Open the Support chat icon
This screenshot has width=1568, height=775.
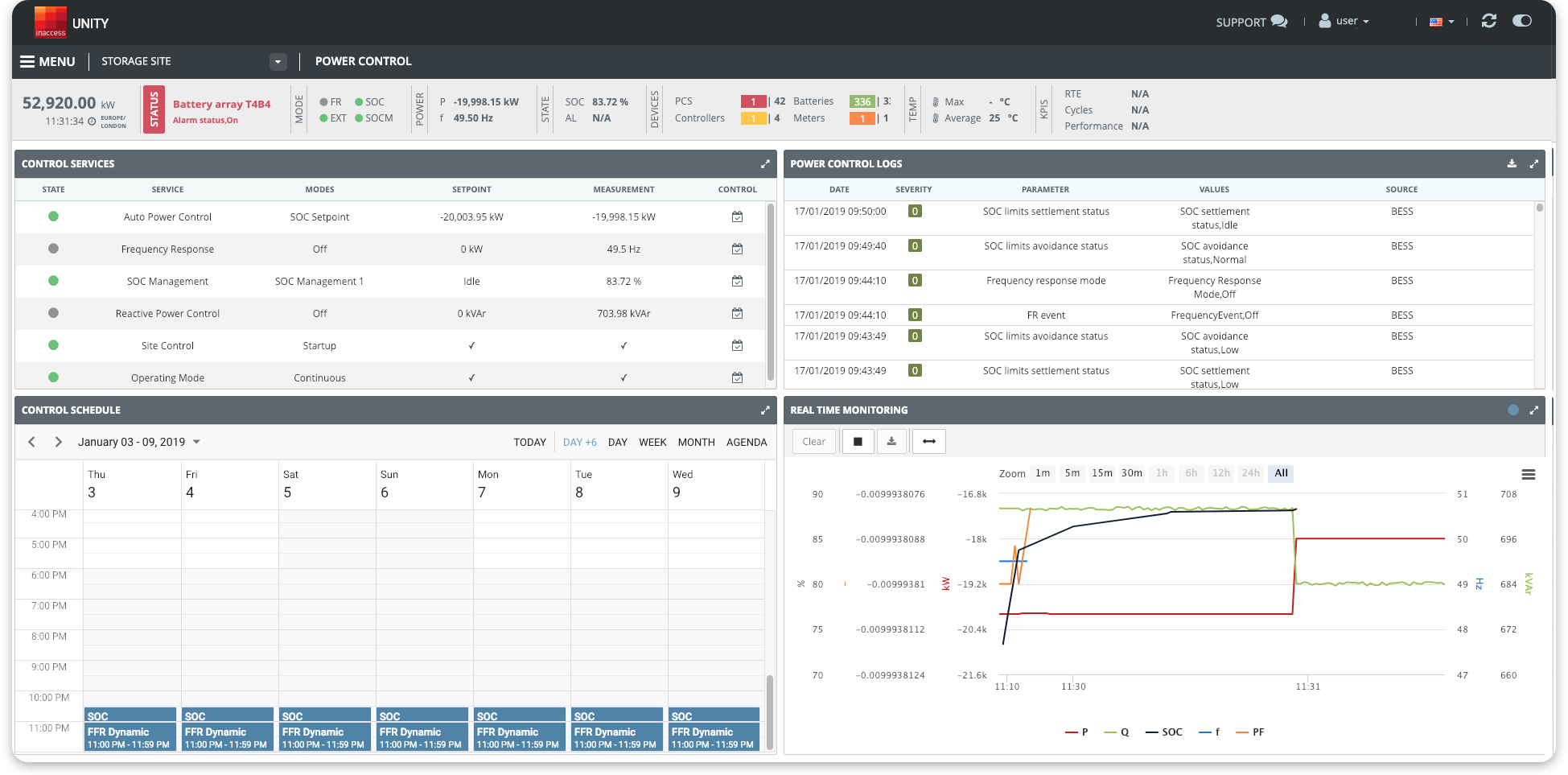pos(1279,22)
